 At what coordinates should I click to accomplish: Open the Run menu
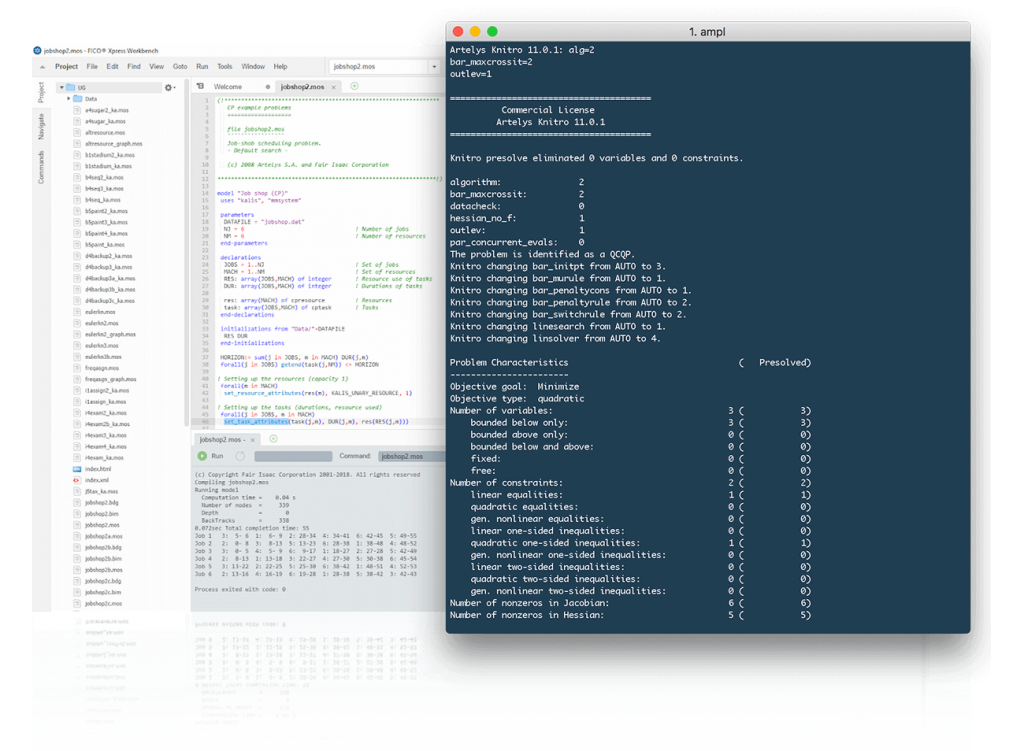click(x=202, y=66)
